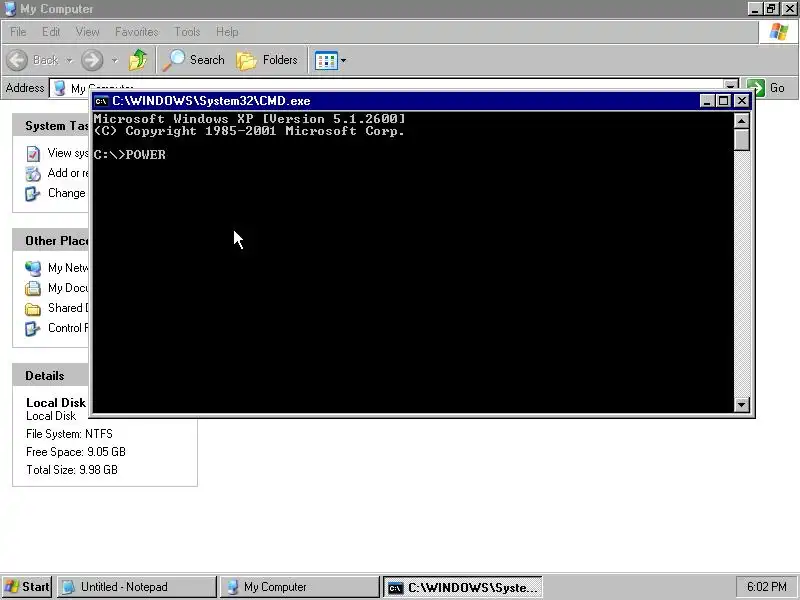The width and height of the screenshot is (800, 600).
Task: Click the Start button
Action: click(x=27, y=587)
